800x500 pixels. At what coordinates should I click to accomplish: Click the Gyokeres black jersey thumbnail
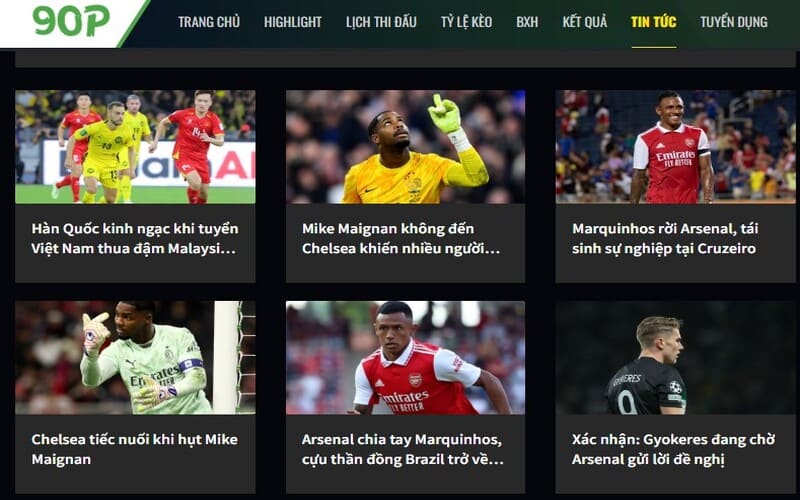676,357
